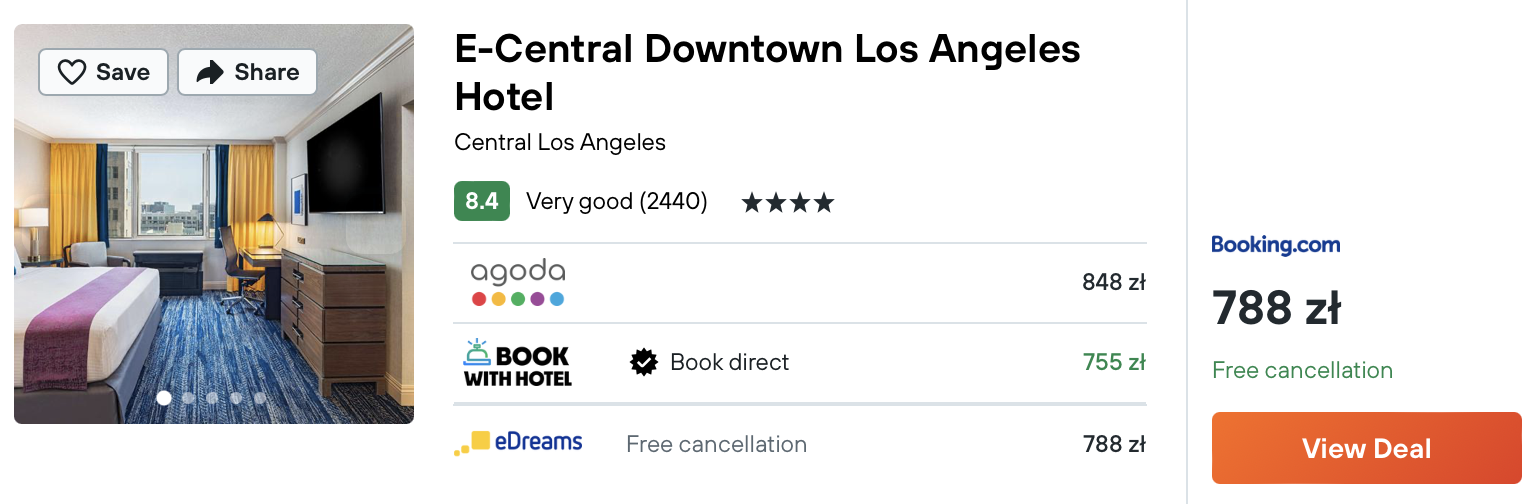Click the heart icon to save hotel
This screenshot has width=1528, height=504.
coord(72,72)
